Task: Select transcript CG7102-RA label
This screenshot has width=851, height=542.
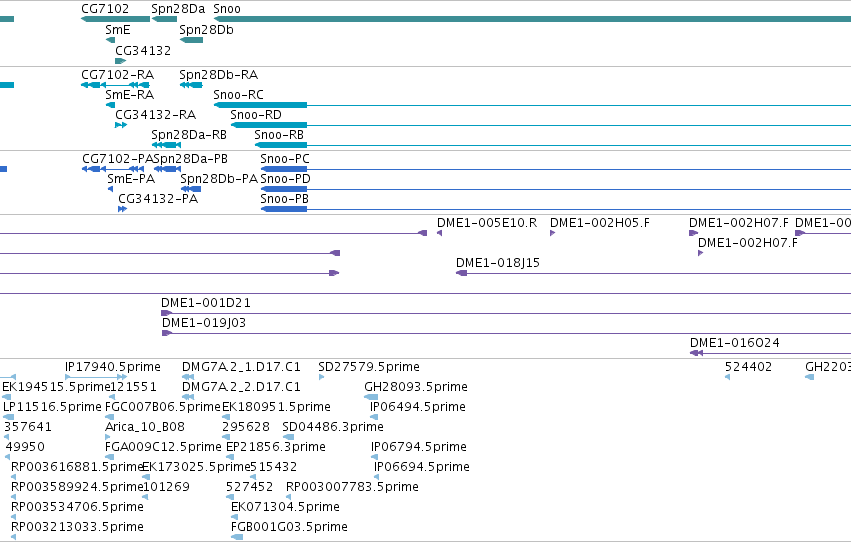Action: click(117, 75)
